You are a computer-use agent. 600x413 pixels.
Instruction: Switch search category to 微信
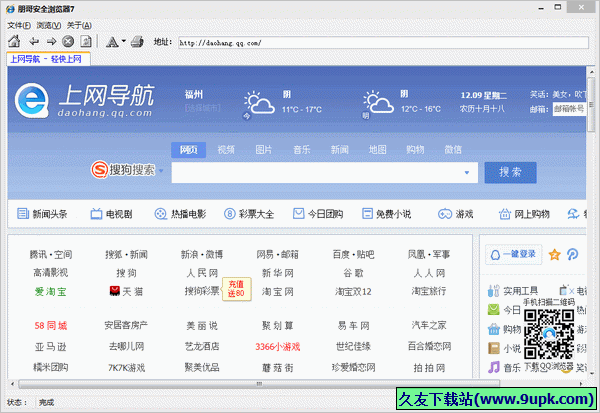coord(453,150)
